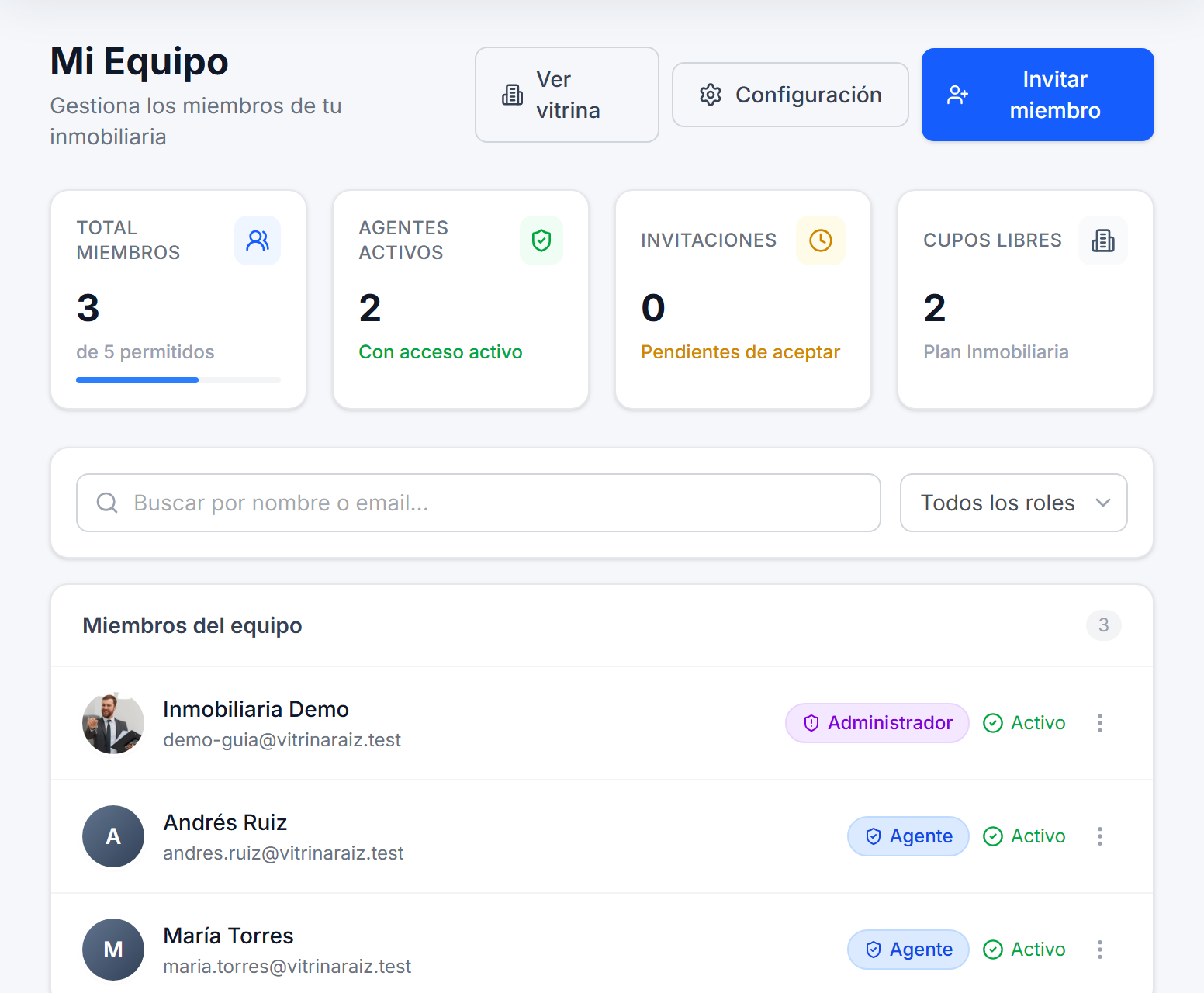Screen dimensions: 1204x993
Task: Click the Administrador role badge
Action: coord(877,723)
